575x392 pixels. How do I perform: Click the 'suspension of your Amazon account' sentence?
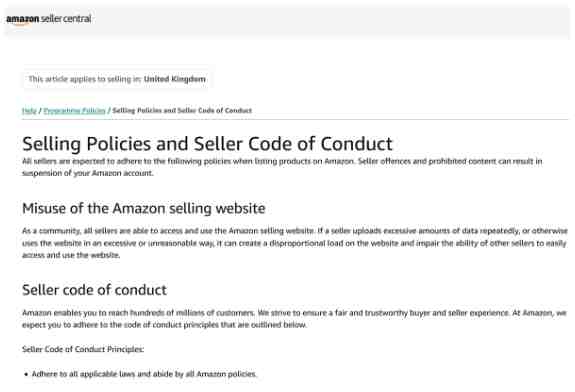[x=88, y=173]
